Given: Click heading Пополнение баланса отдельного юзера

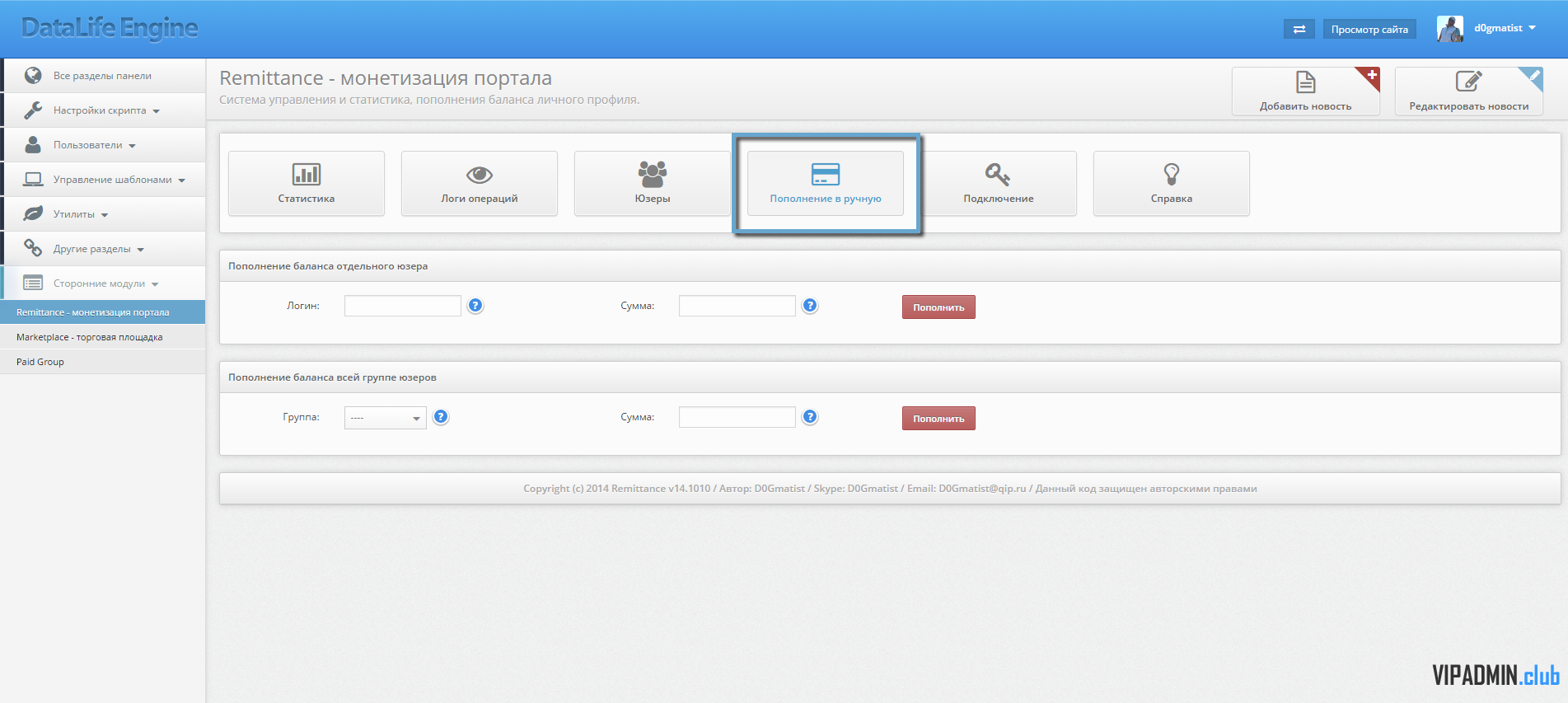Looking at the screenshot, I should pyautogui.click(x=328, y=266).
